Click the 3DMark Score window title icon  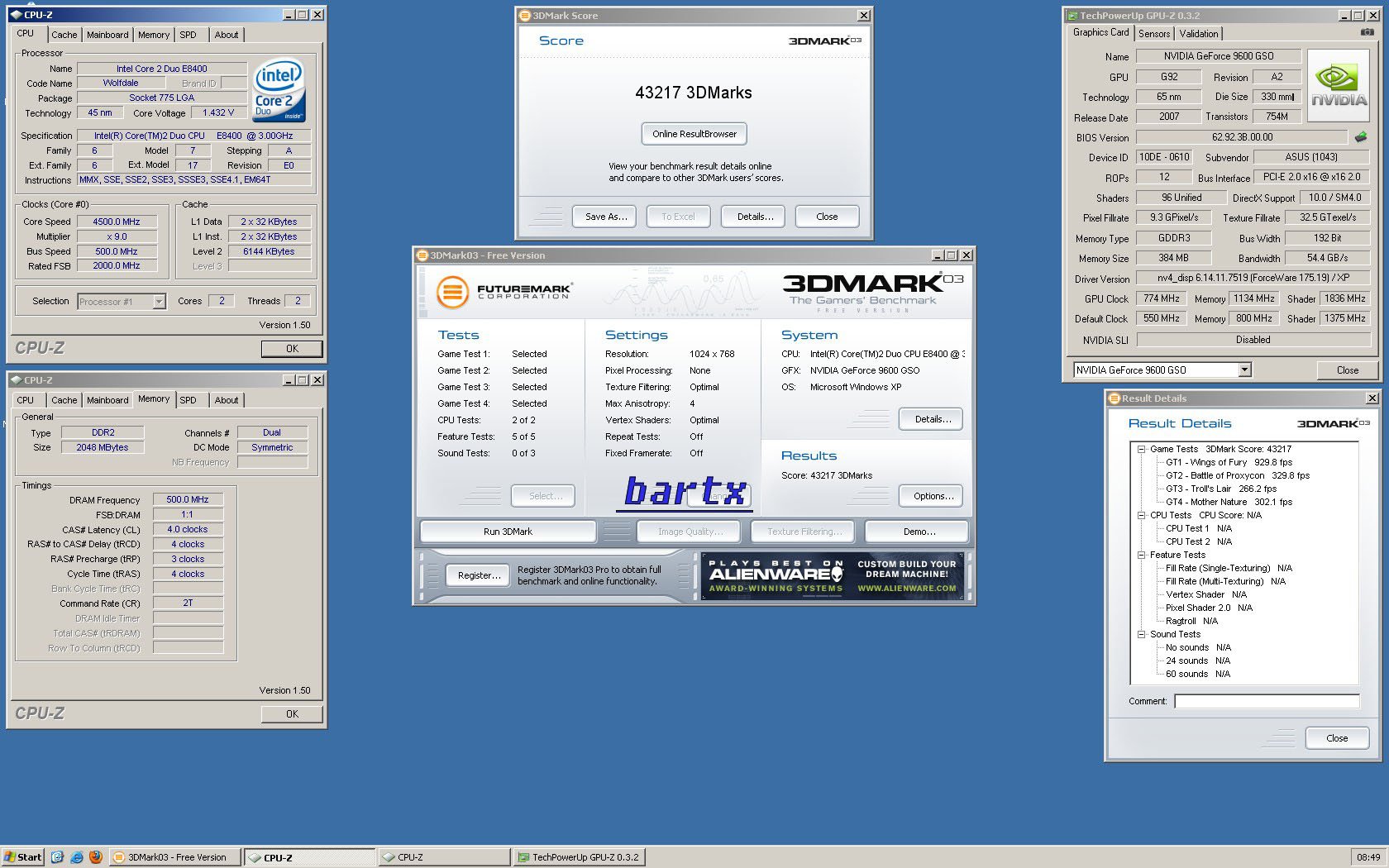point(524,16)
